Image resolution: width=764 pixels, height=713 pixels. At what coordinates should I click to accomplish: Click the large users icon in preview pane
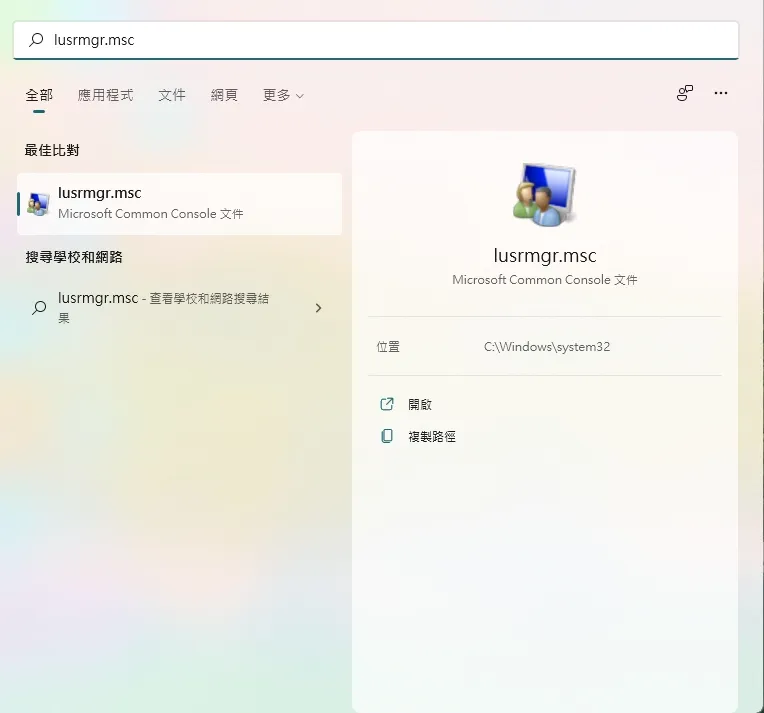[544, 195]
